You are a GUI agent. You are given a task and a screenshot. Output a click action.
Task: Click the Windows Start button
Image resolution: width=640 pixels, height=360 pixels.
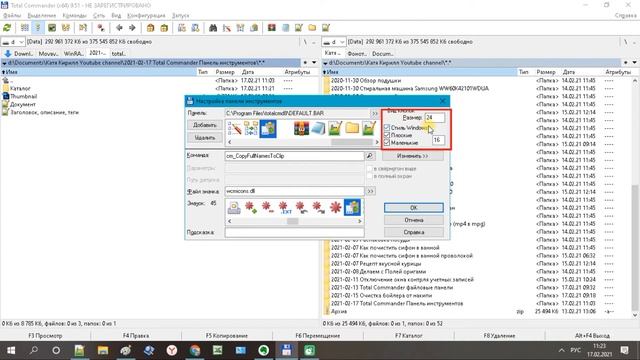pyautogui.click(x=11, y=350)
